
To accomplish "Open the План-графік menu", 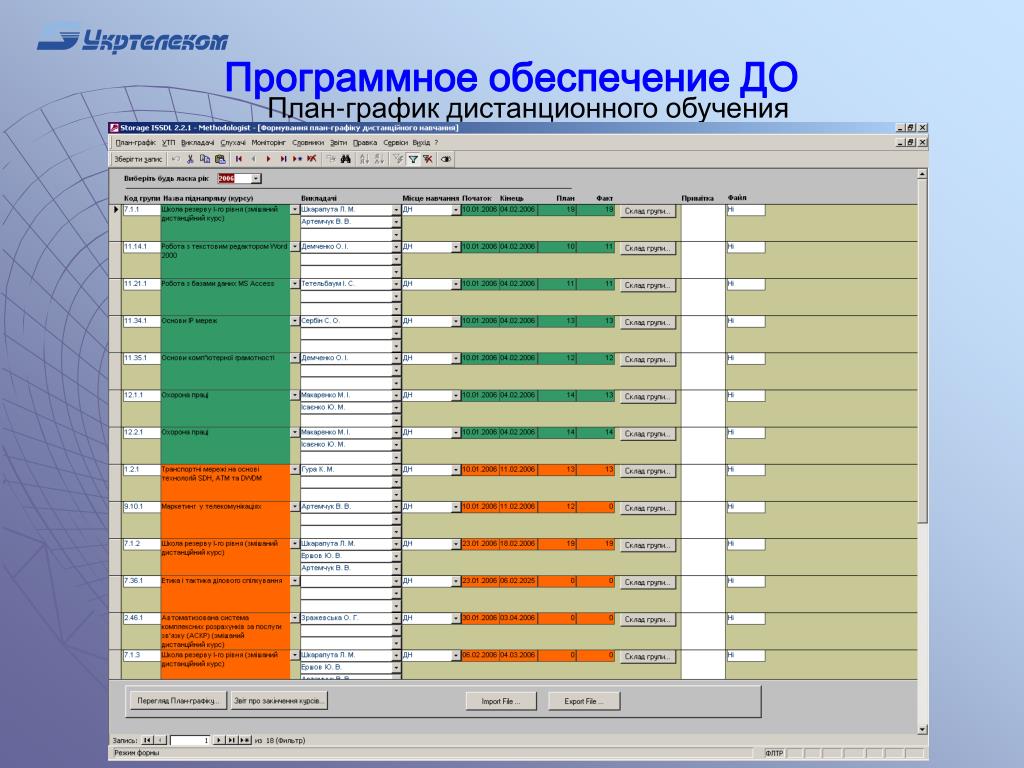I will click(135, 142).
